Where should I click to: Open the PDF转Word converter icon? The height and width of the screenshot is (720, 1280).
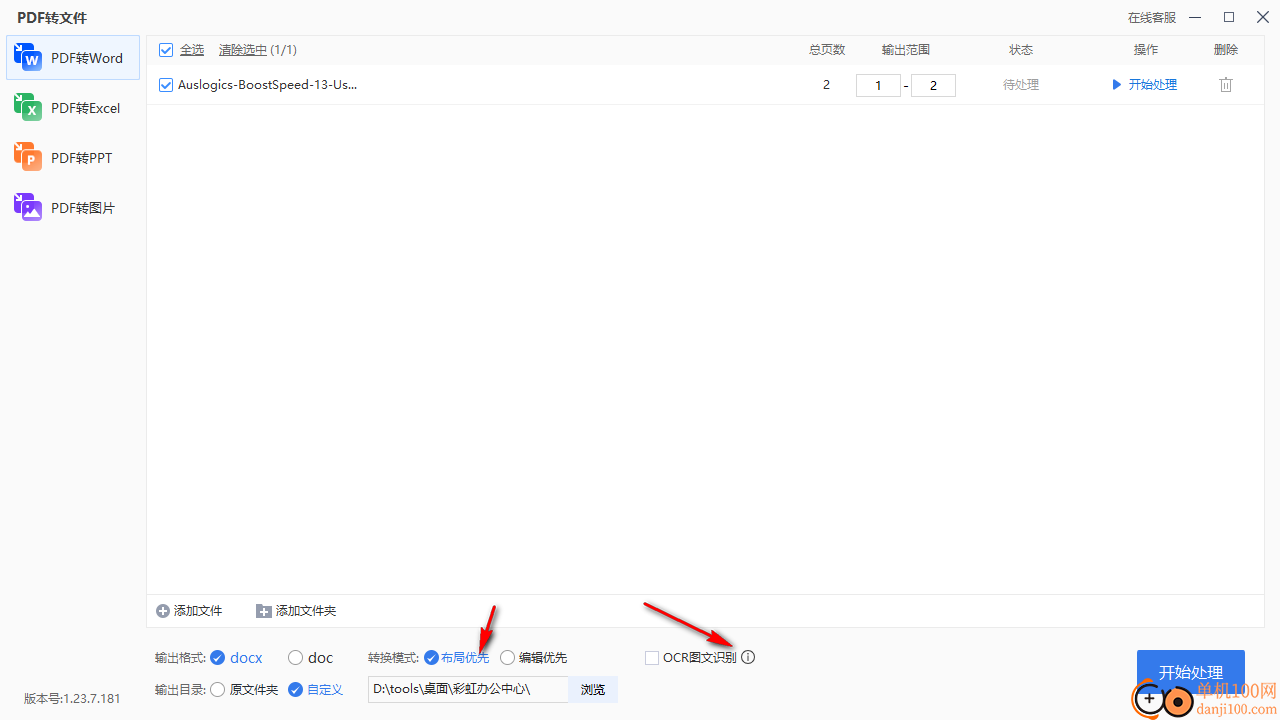tap(27, 58)
